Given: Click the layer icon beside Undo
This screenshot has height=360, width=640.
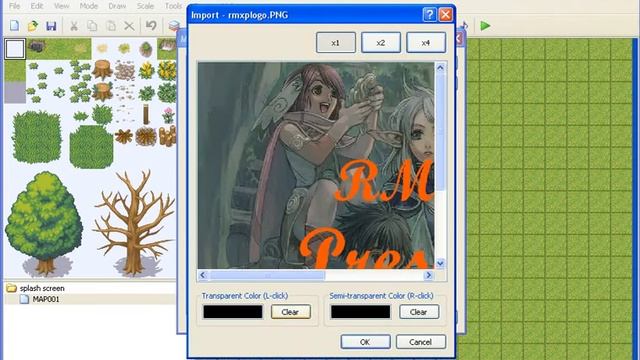Looking at the screenshot, I should coord(174,26).
